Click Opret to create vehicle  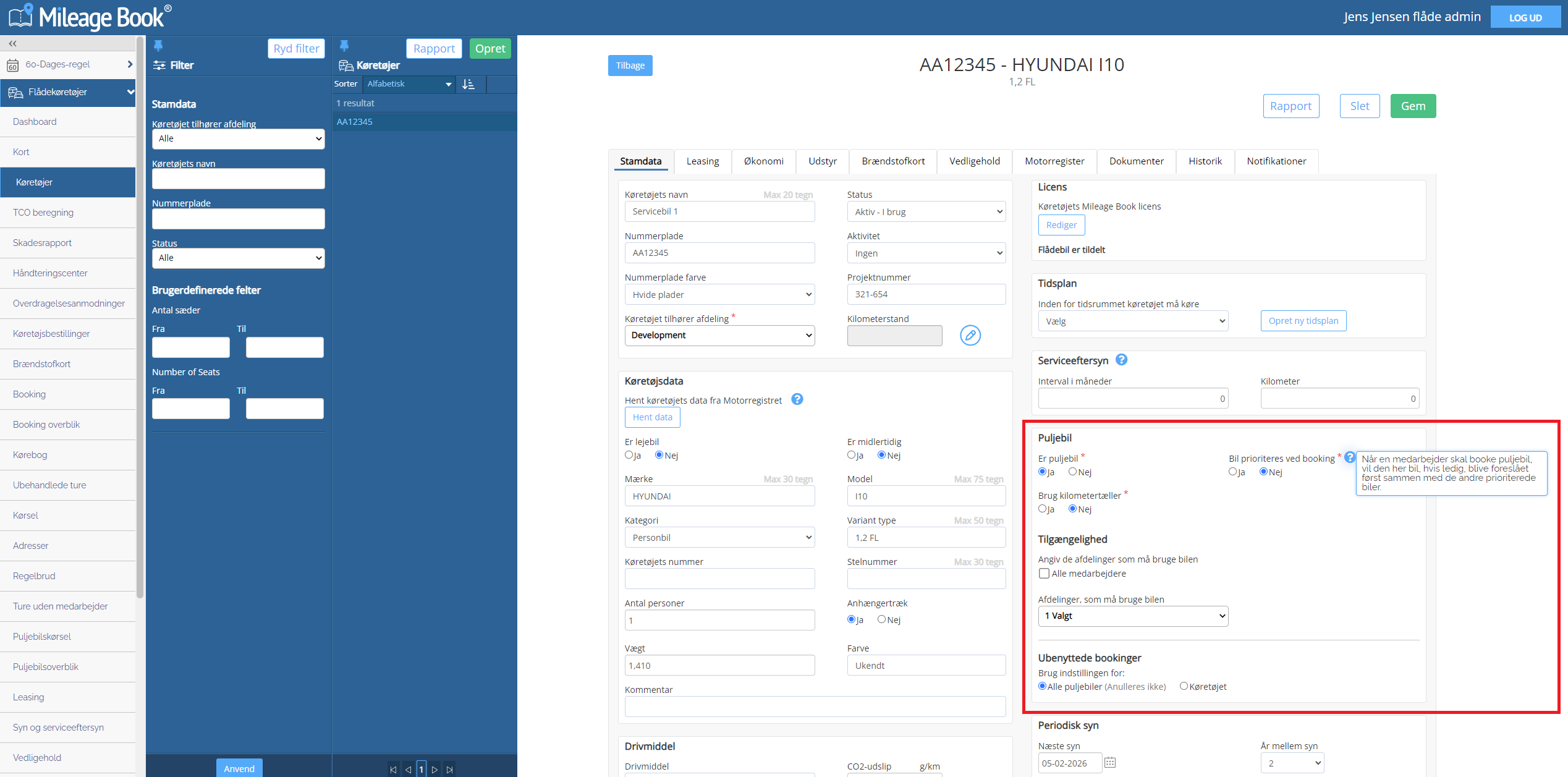[x=490, y=48]
